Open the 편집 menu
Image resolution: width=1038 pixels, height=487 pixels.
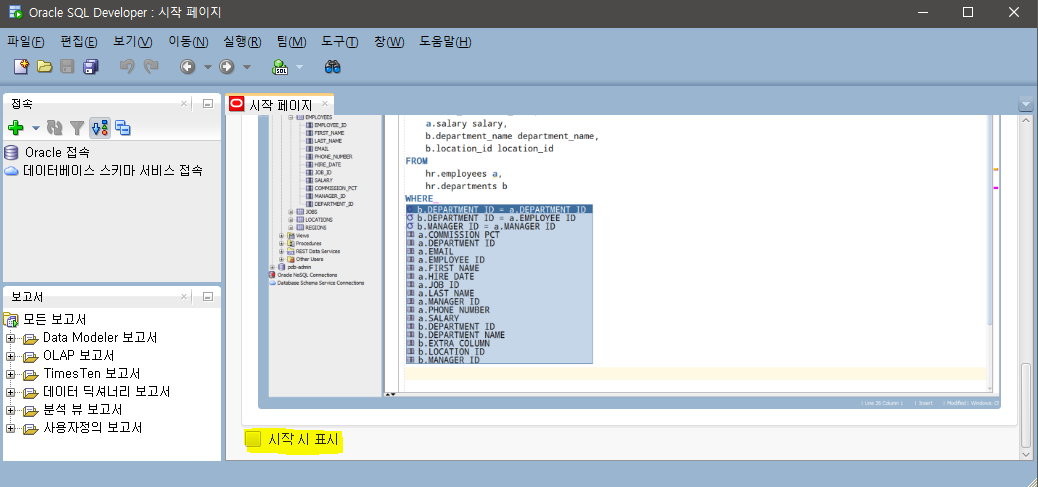point(79,42)
